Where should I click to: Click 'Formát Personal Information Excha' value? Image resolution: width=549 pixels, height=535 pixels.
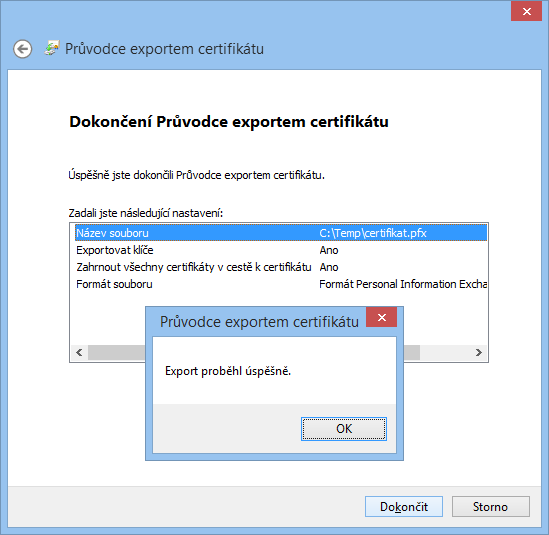point(403,284)
